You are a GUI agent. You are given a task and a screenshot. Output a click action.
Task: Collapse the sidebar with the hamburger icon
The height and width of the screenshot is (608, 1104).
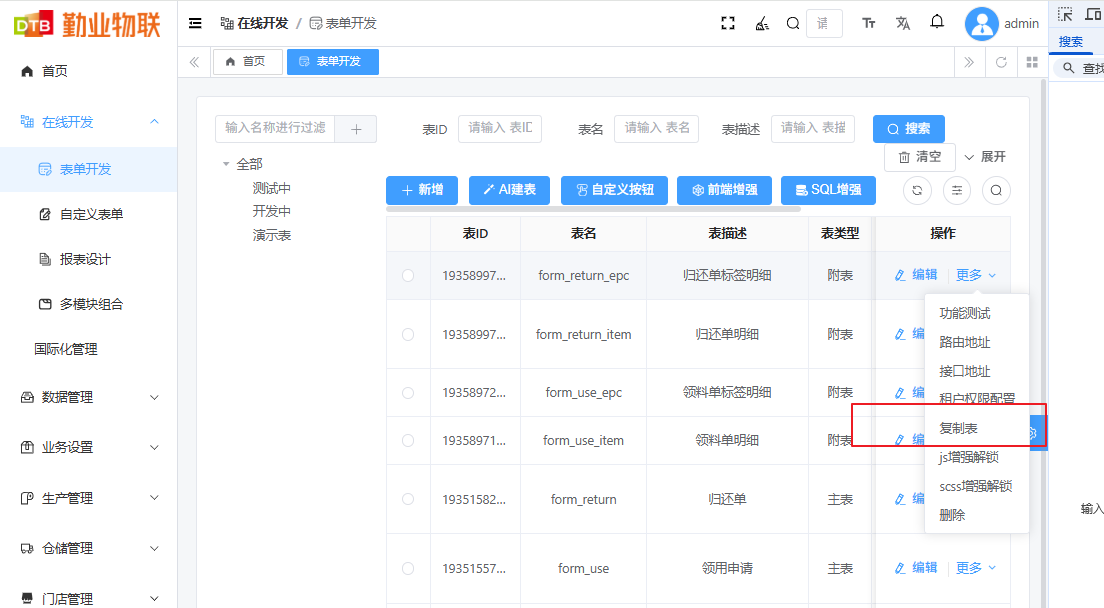(x=195, y=23)
